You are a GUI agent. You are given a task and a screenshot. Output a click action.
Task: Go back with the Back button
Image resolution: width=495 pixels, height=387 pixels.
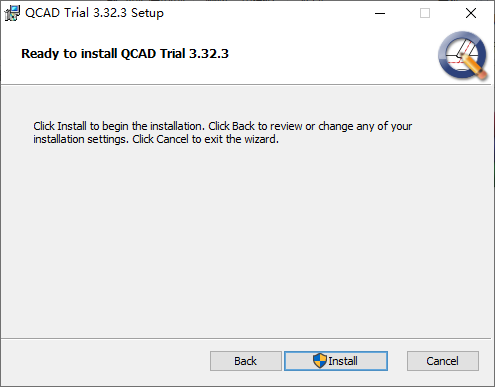[246, 361]
